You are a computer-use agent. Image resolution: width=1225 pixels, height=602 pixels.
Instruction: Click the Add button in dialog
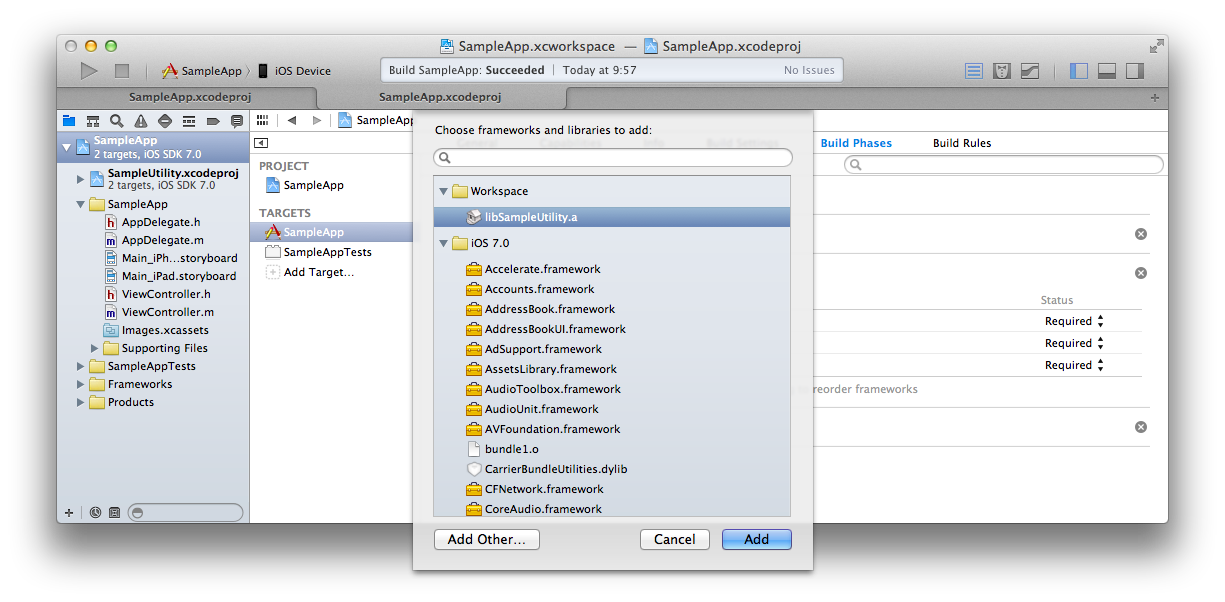pyautogui.click(x=756, y=539)
